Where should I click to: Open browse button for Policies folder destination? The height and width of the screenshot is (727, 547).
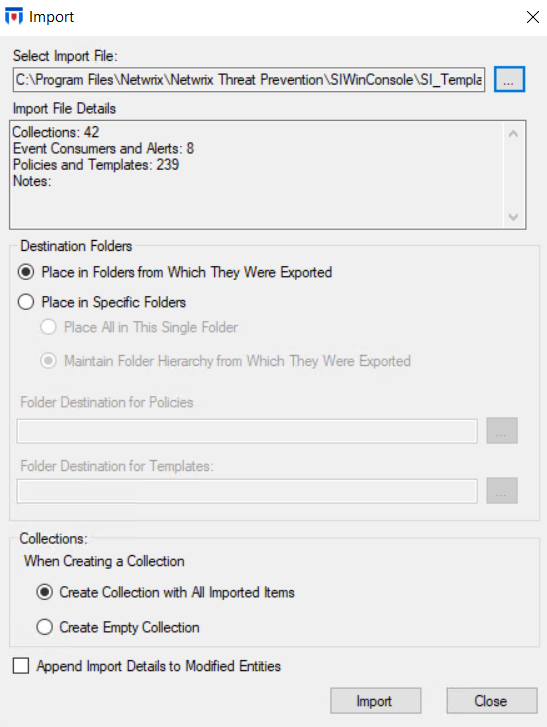[502, 431]
